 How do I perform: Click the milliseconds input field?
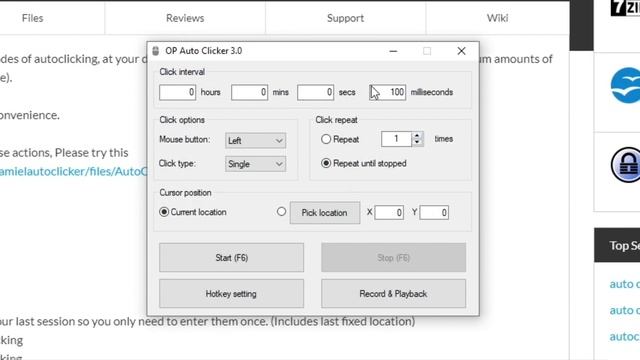click(x=388, y=92)
